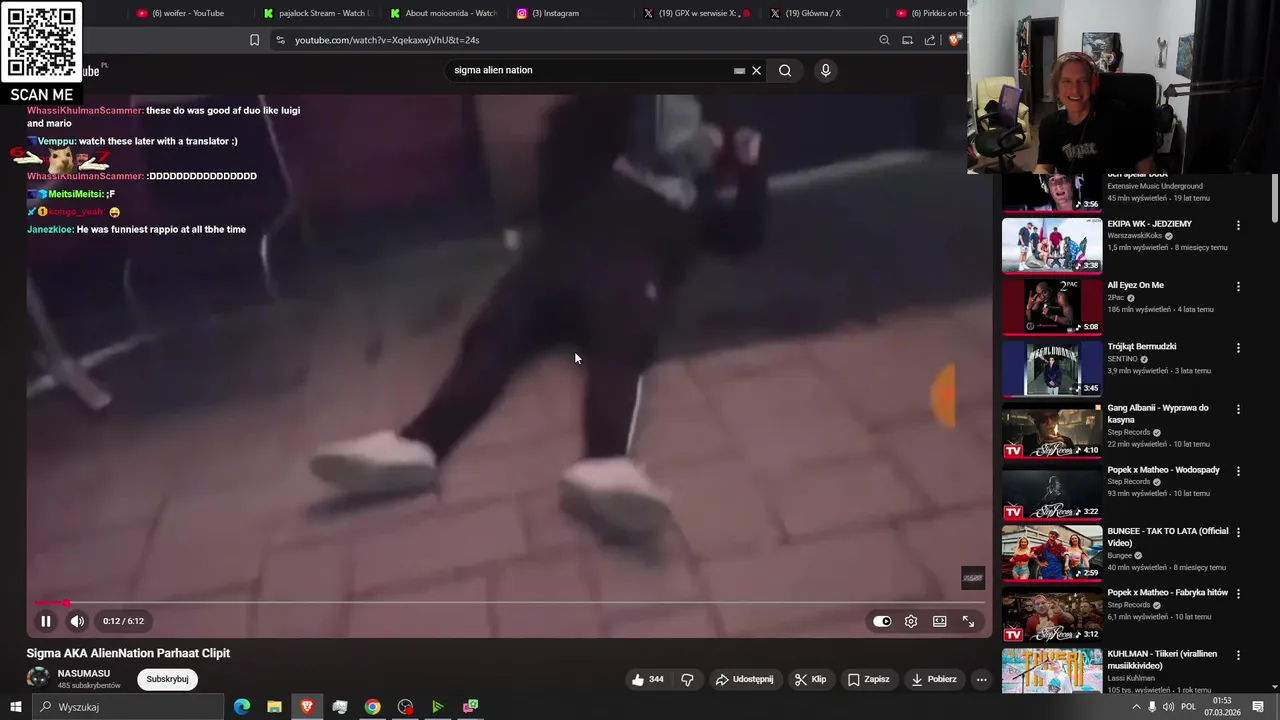Open the player settings gear
This screenshot has height=720, width=1280.
[x=911, y=621]
